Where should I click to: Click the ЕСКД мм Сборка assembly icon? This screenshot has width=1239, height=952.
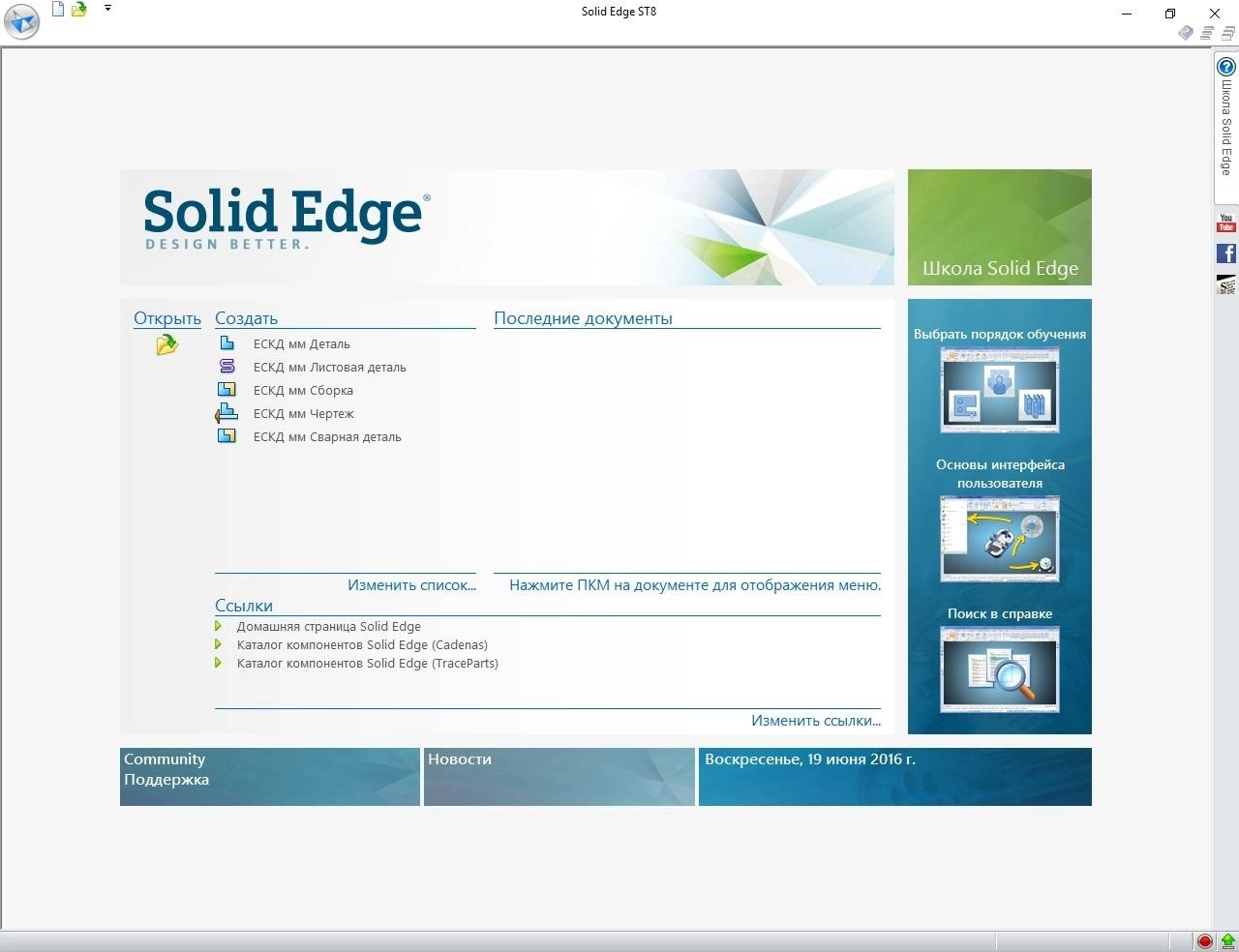(x=227, y=390)
